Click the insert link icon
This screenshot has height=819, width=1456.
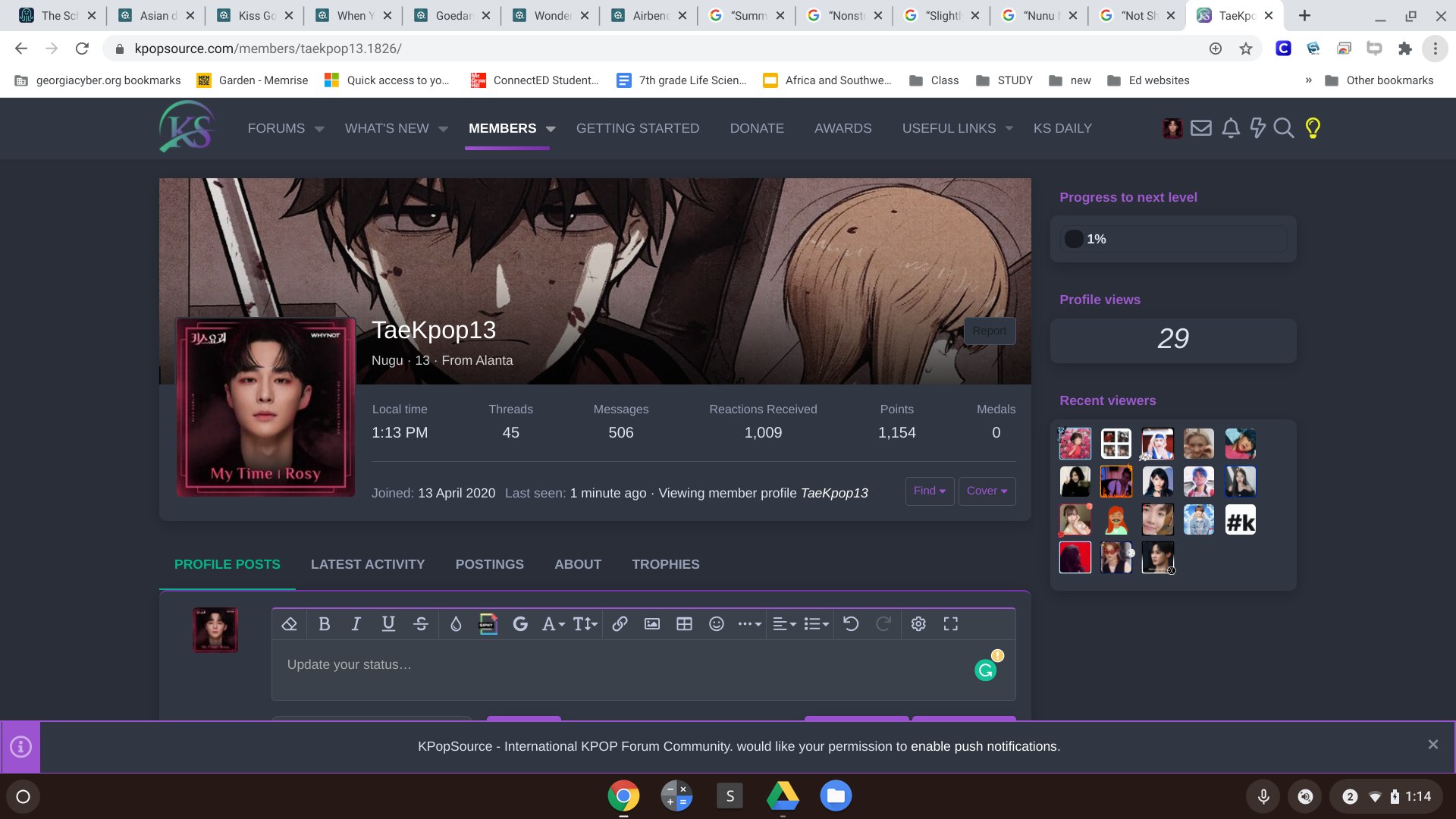coord(620,624)
